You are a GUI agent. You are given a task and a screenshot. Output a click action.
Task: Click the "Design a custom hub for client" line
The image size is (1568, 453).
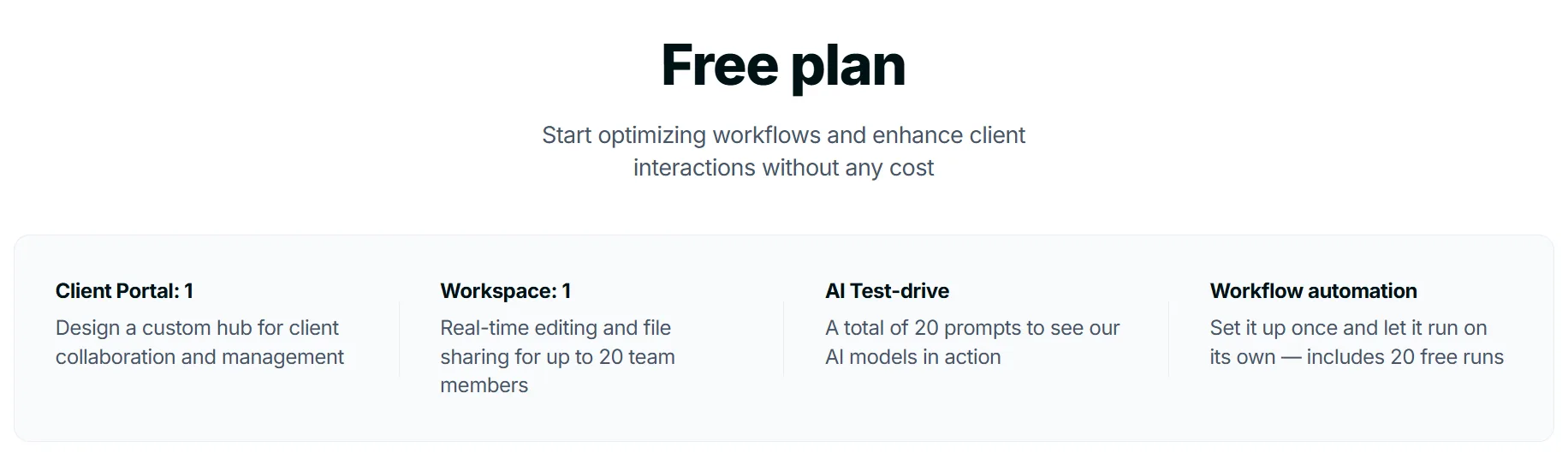[x=197, y=328]
